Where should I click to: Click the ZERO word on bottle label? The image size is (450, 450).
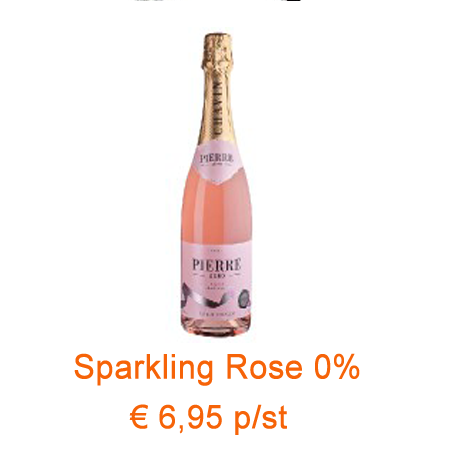[217, 276]
